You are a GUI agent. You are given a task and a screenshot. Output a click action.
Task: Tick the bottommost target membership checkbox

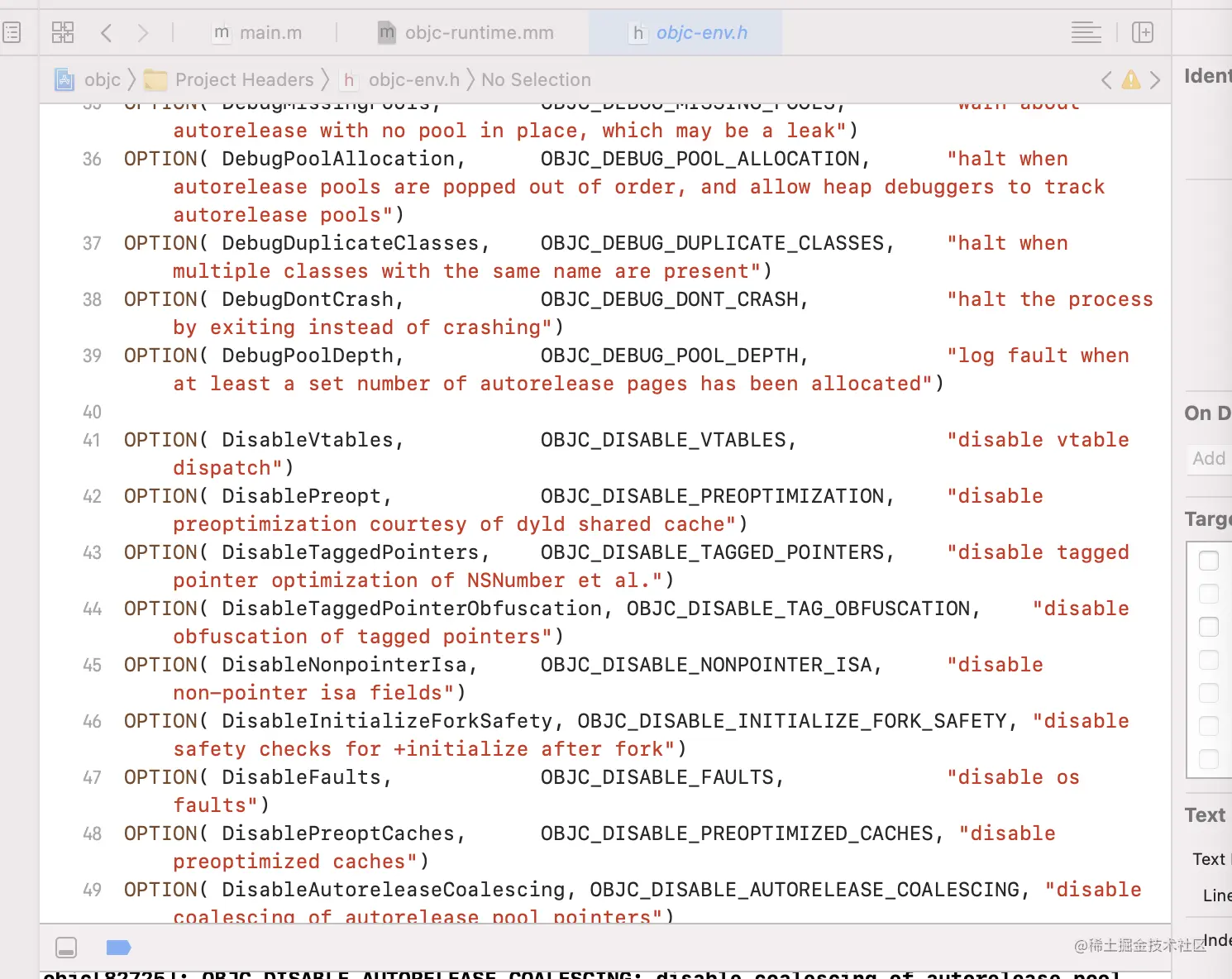click(1209, 759)
